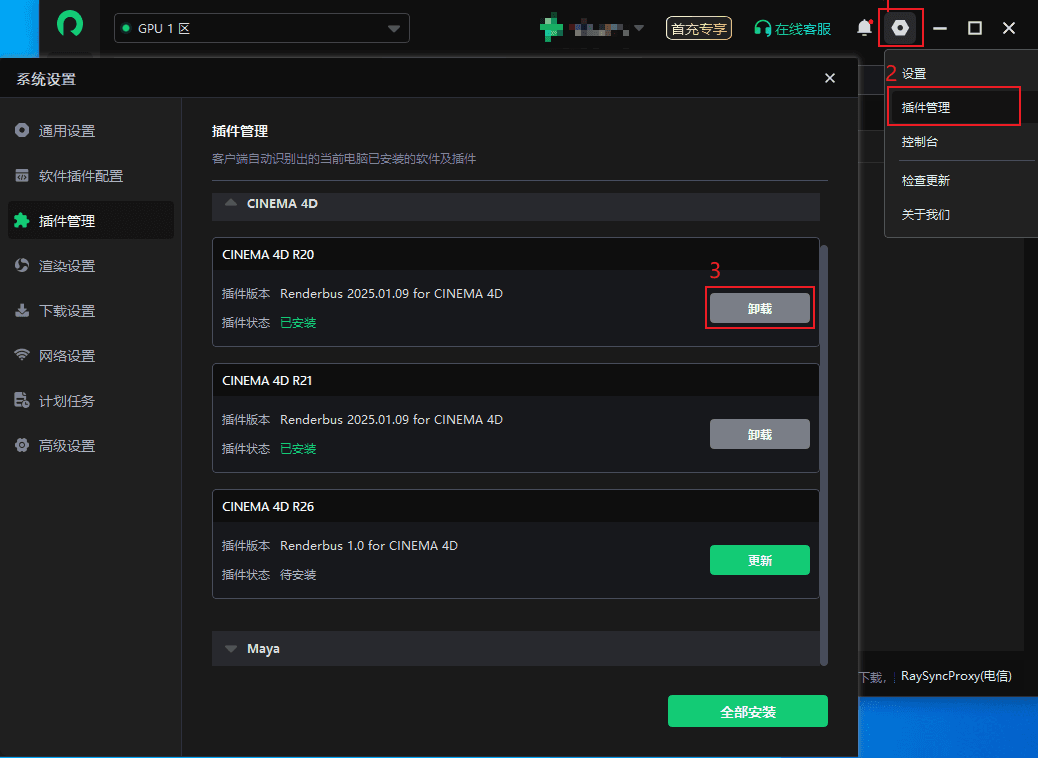Click the 下载设置 download icon
This screenshot has height=758, width=1038.
pos(22,310)
